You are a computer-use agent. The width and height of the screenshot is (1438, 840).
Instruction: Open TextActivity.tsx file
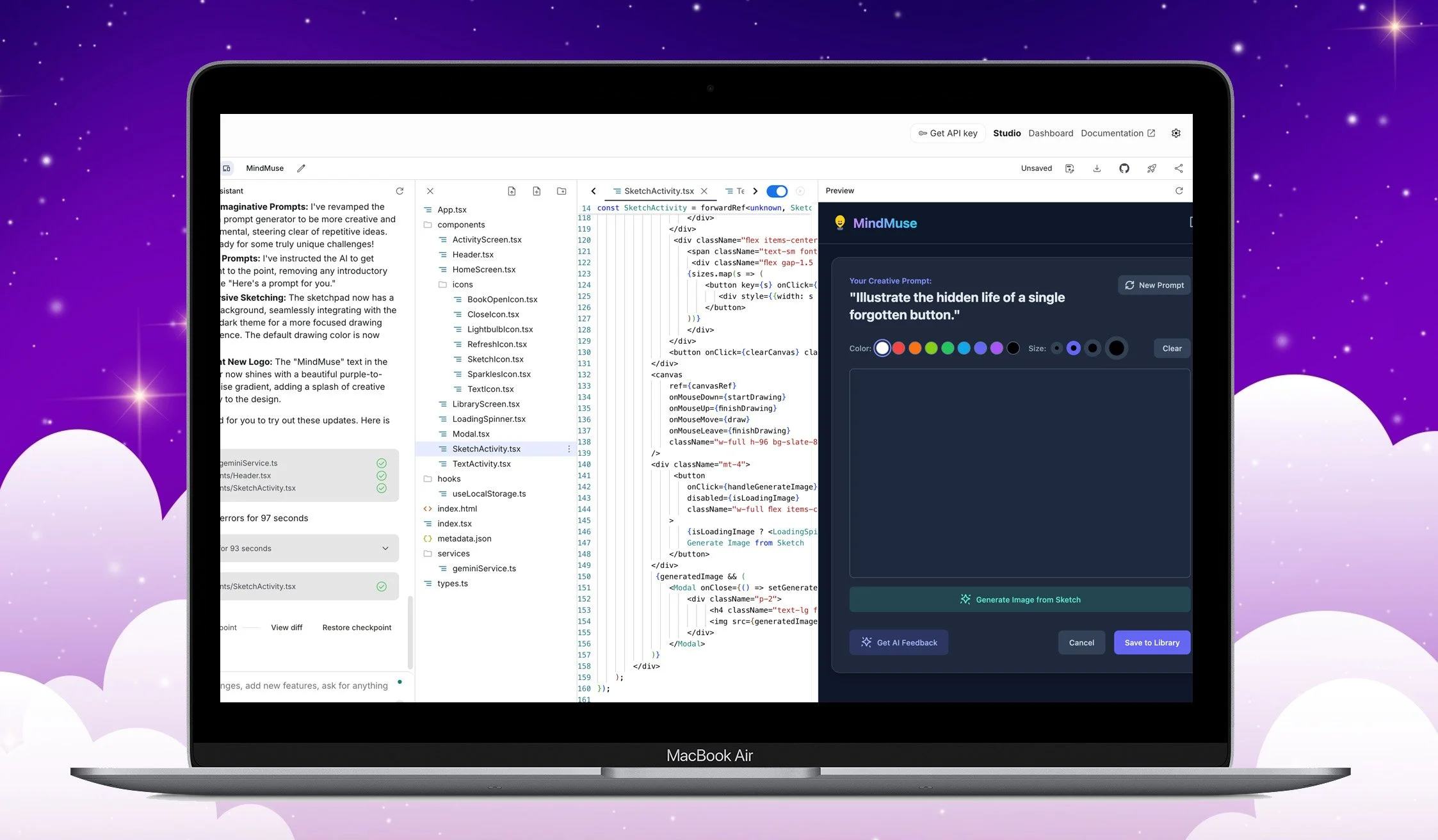tap(481, 464)
